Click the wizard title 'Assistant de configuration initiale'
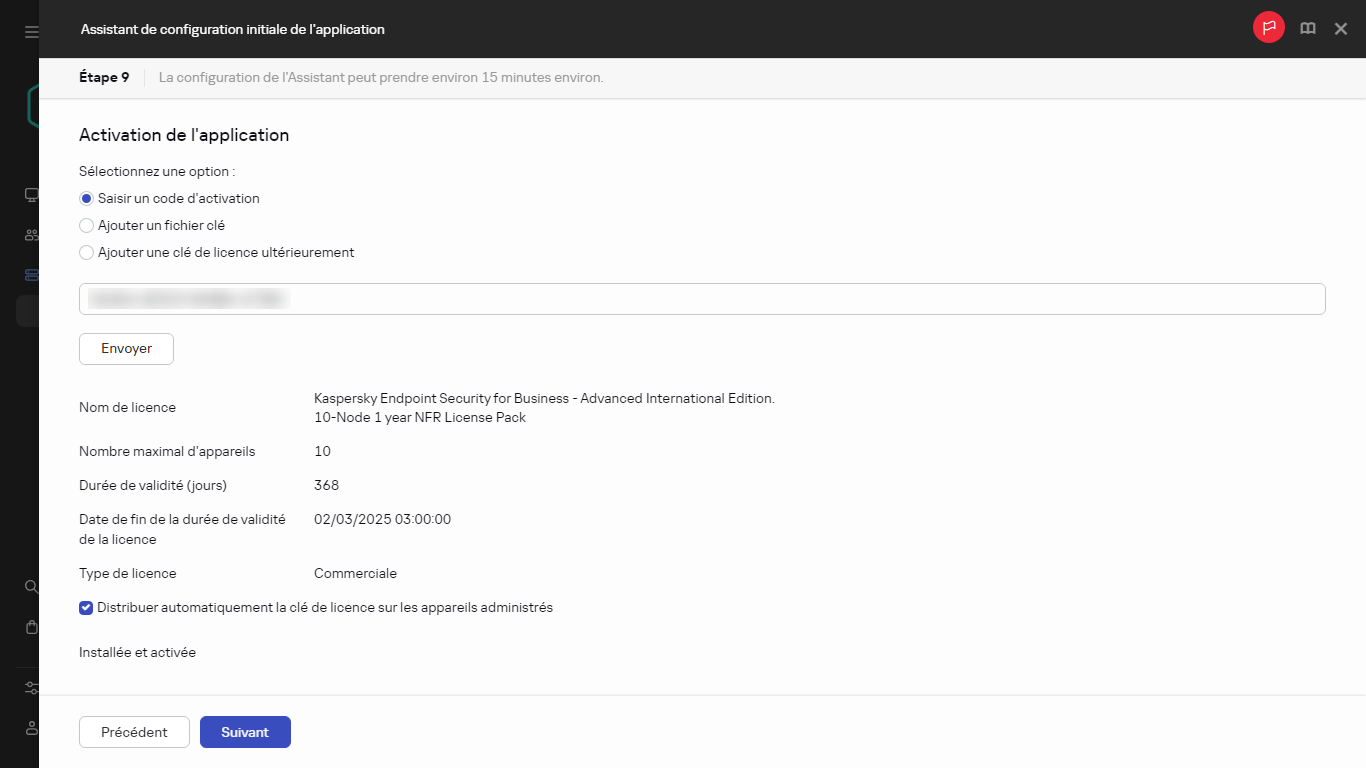The width and height of the screenshot is (1366, 768). [x=232, y=29]
